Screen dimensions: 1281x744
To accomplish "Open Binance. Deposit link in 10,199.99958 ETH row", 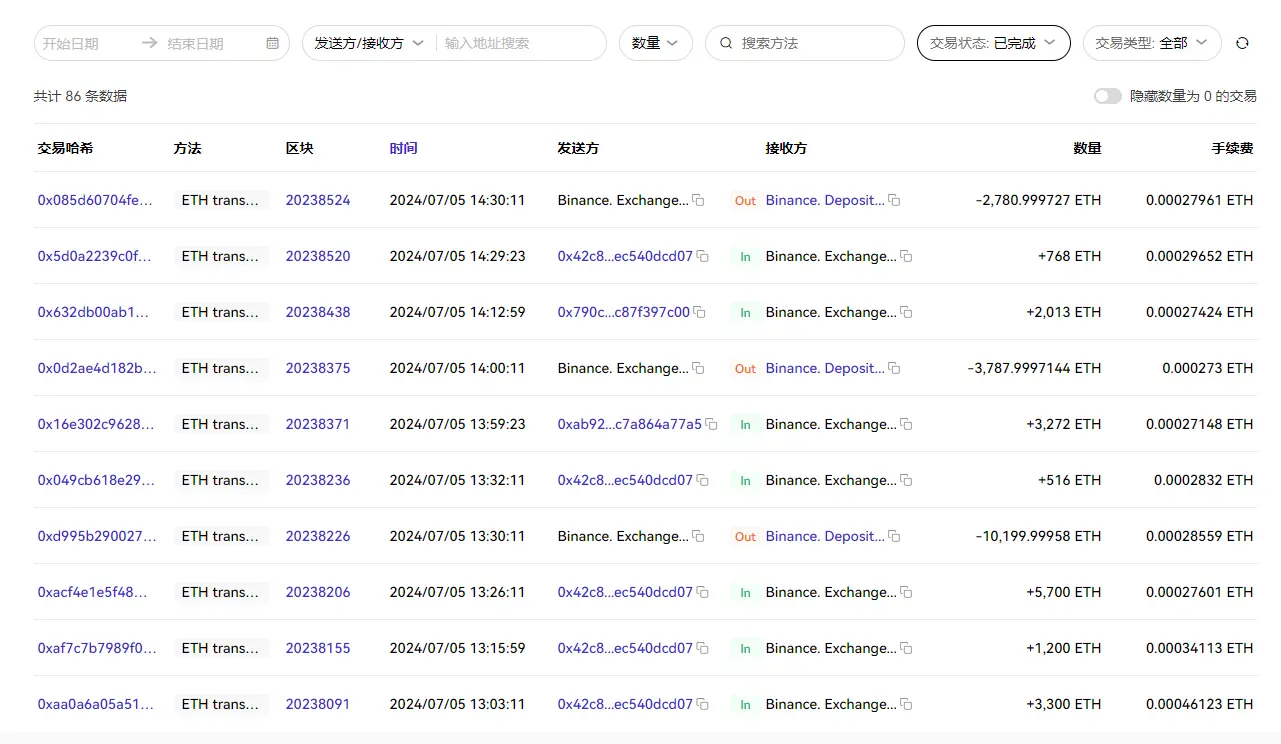I will 824,536.
